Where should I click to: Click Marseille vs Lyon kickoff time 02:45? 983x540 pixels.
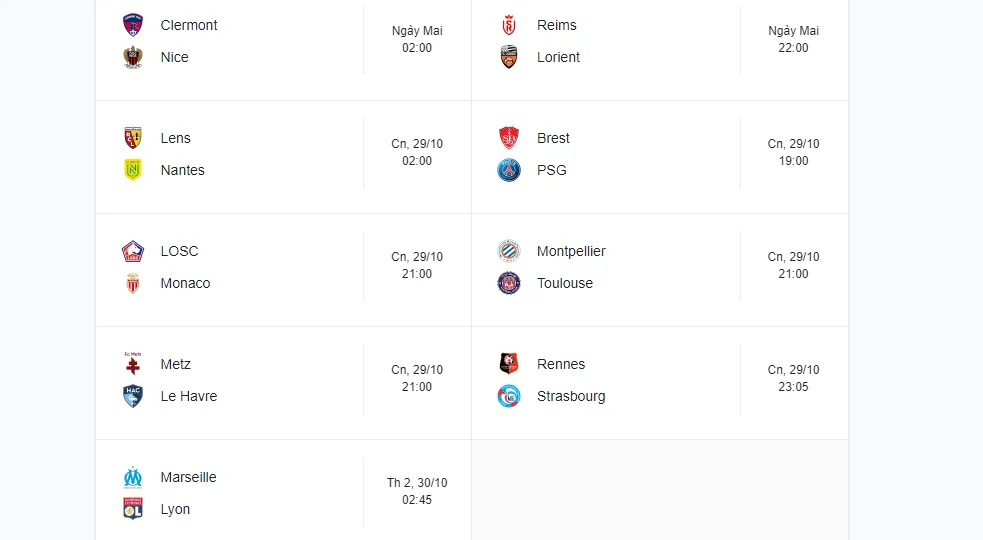pyautogui.click(x=417, y=500)
